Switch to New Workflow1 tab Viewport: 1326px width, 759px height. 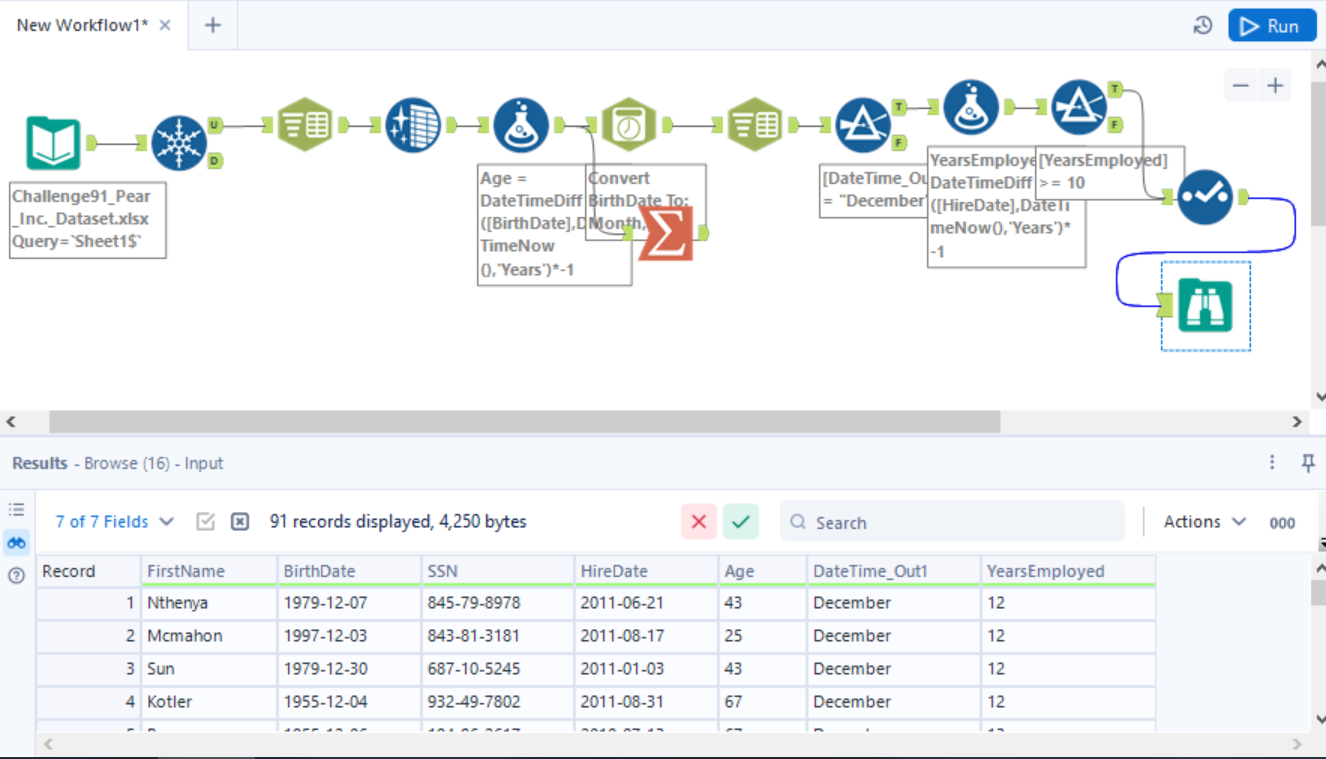coord(82,26)
